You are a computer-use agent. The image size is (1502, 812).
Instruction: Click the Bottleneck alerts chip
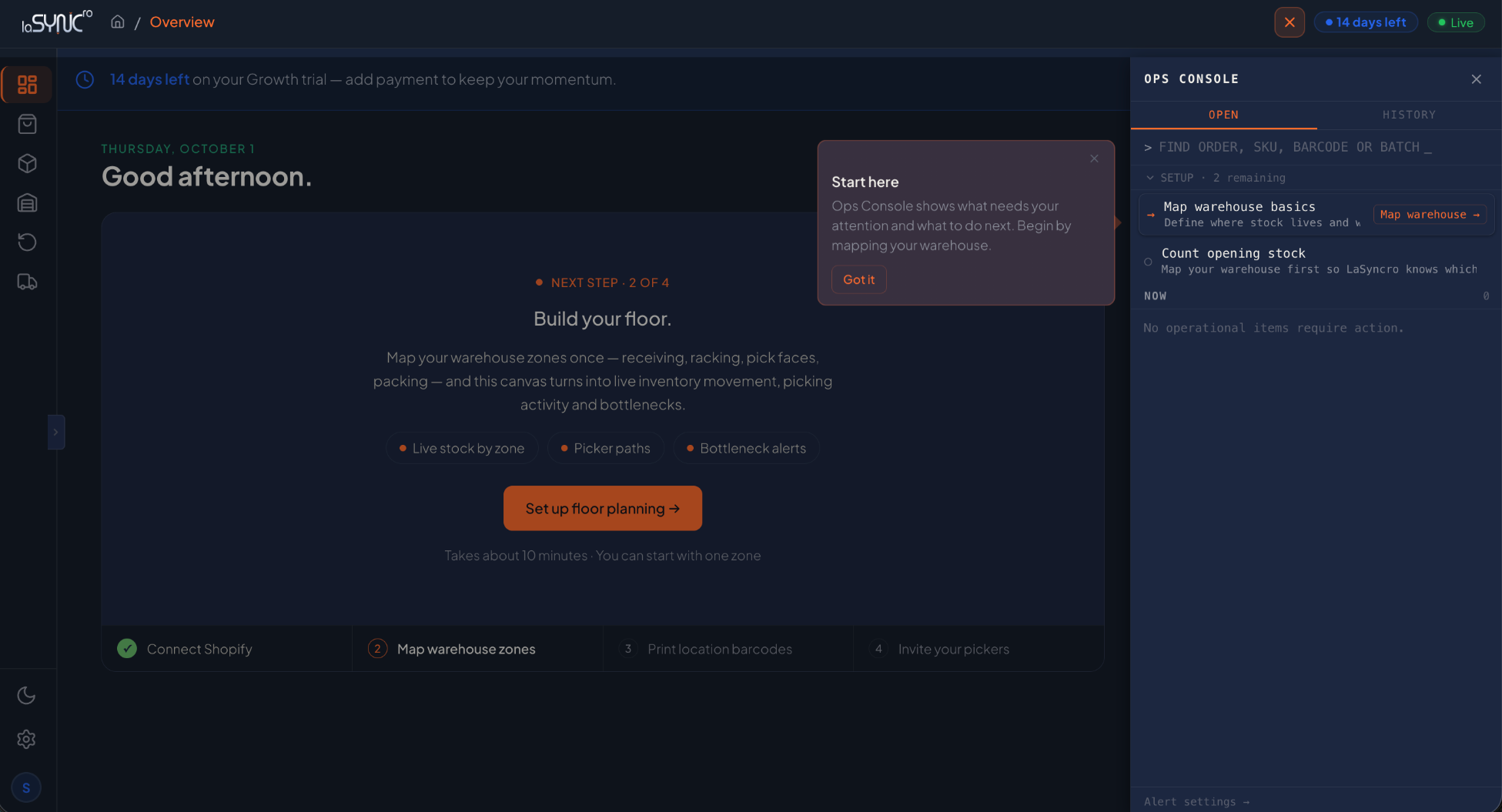tap(746, 448)
